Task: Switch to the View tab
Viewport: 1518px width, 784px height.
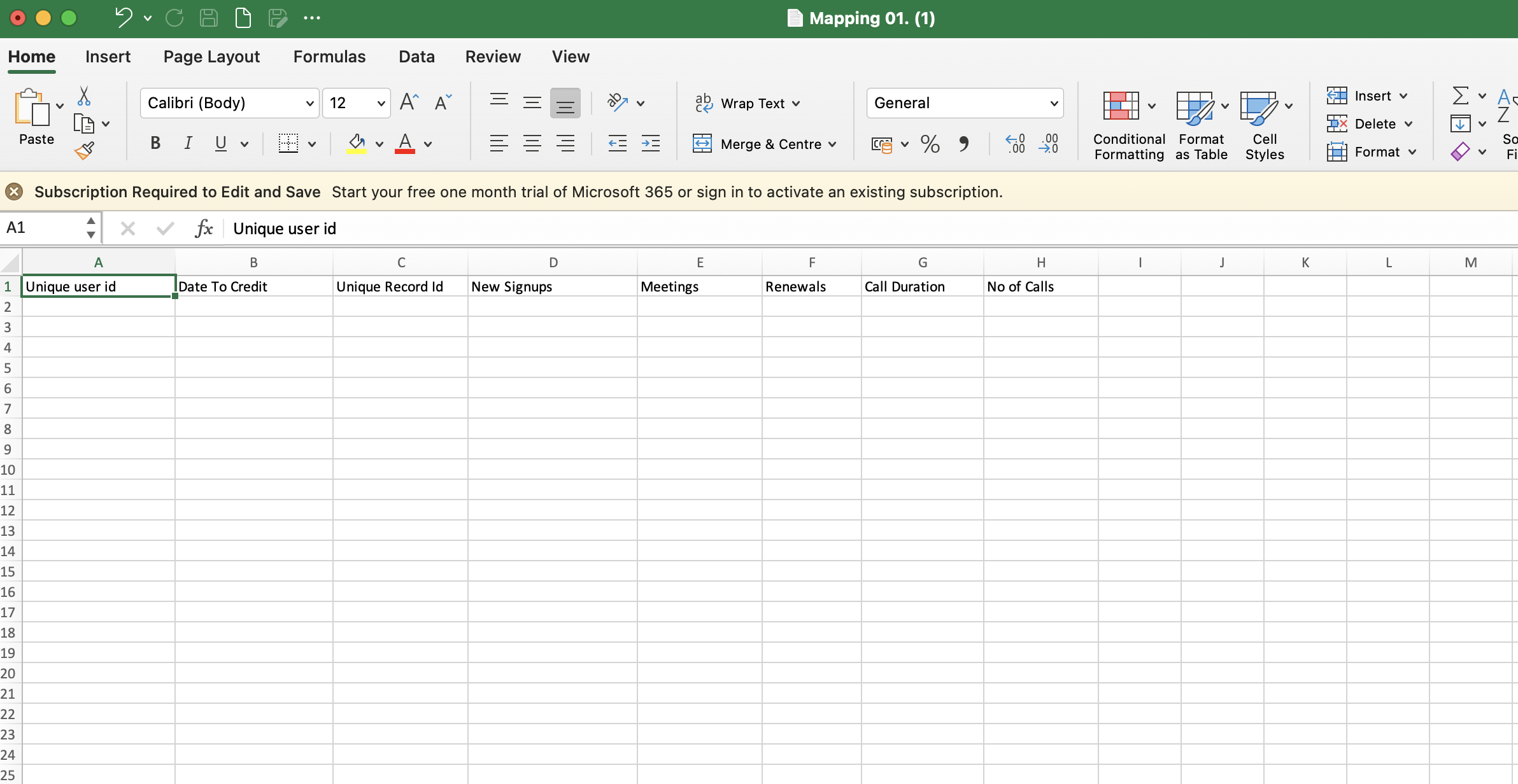Action: click(571, 57)
